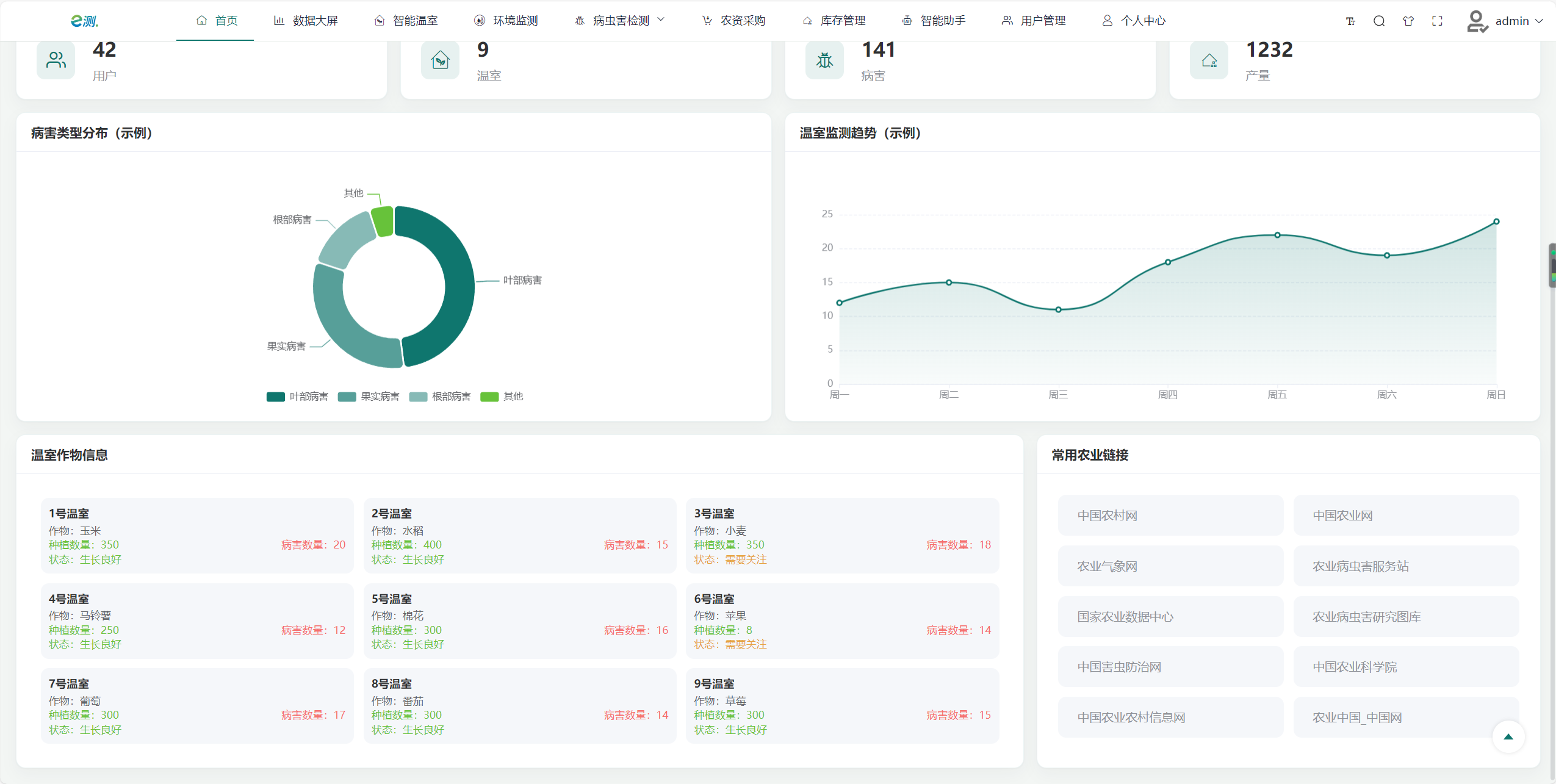1556x784 pixels.
Task: Open the 环境监测 menu item
Action: (x=506, y=21)
